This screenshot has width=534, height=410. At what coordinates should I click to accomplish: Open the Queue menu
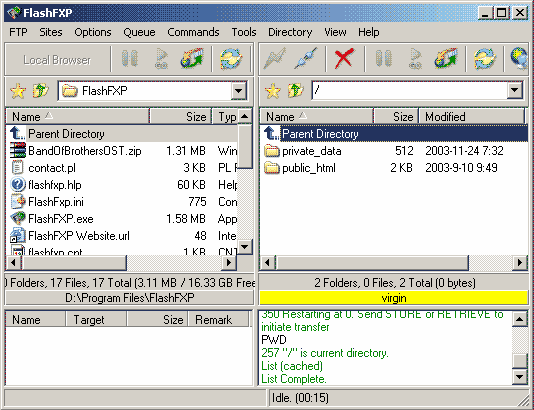pos(139,32)
